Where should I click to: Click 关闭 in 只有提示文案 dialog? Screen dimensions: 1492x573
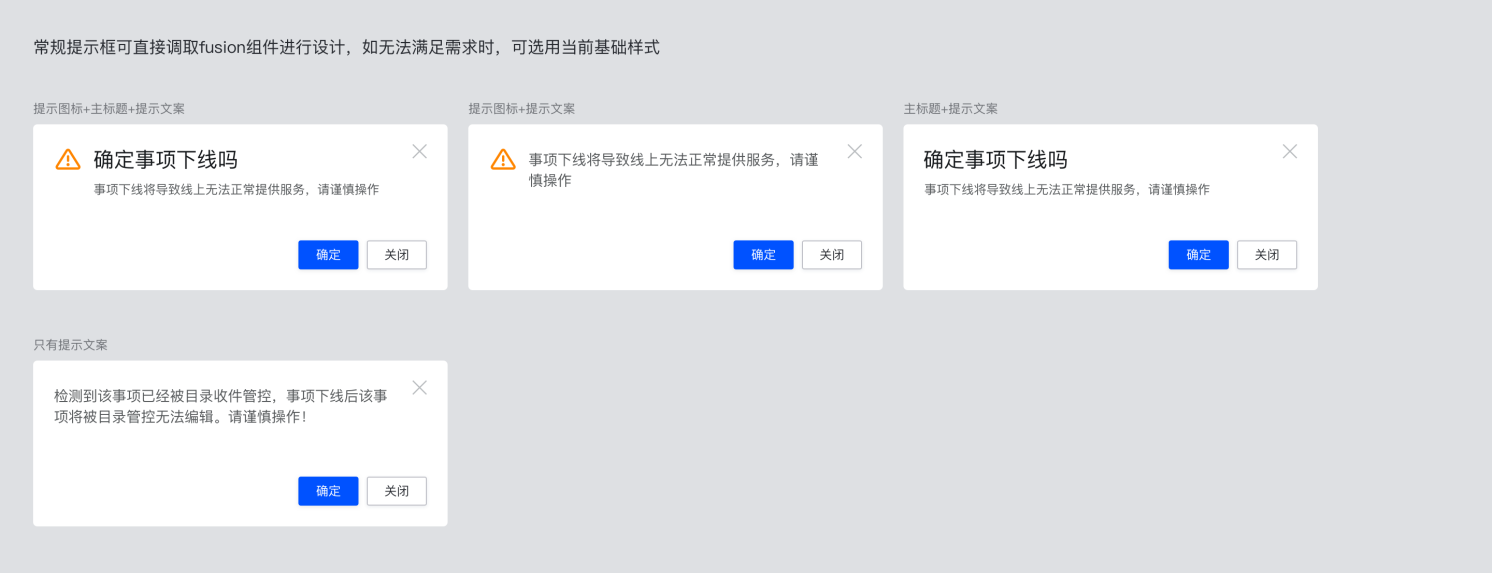click(397, 491)
